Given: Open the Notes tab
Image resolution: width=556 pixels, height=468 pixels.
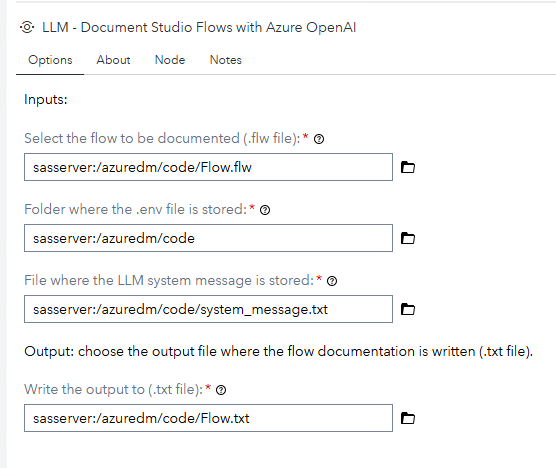Looking at the screenshot, I should (226, 60).
